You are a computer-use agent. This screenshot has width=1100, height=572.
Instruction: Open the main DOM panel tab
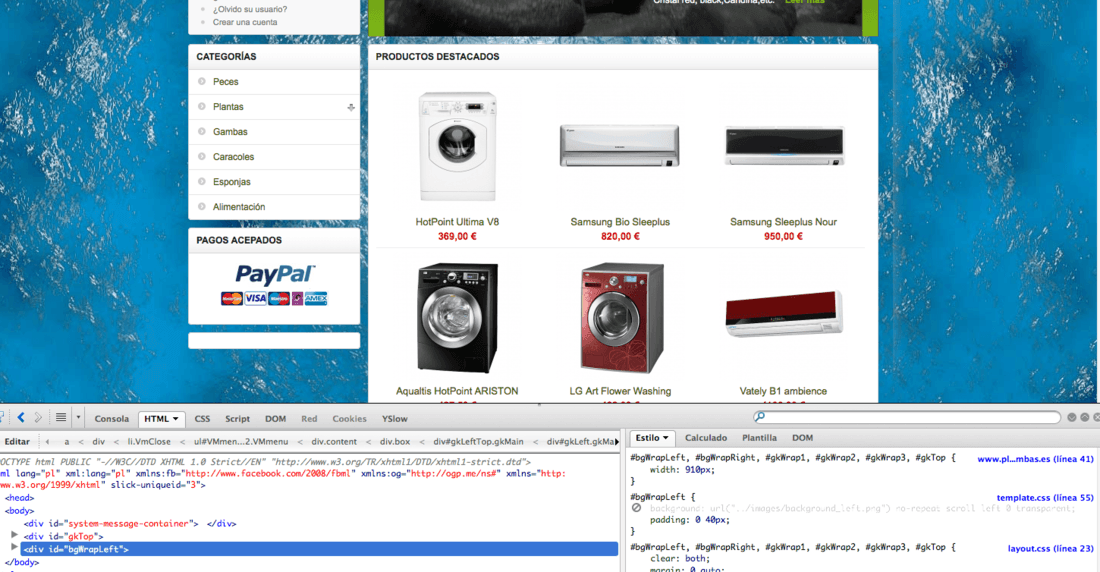click(275, 419)
